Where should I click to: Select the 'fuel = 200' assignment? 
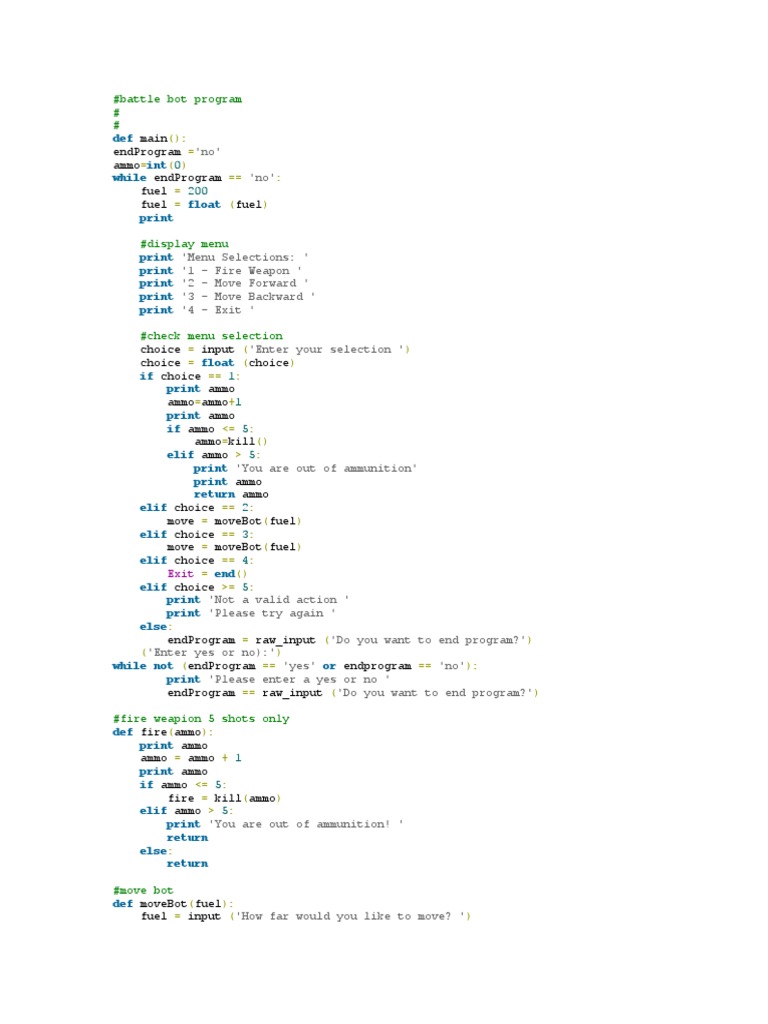coord(174,191)
